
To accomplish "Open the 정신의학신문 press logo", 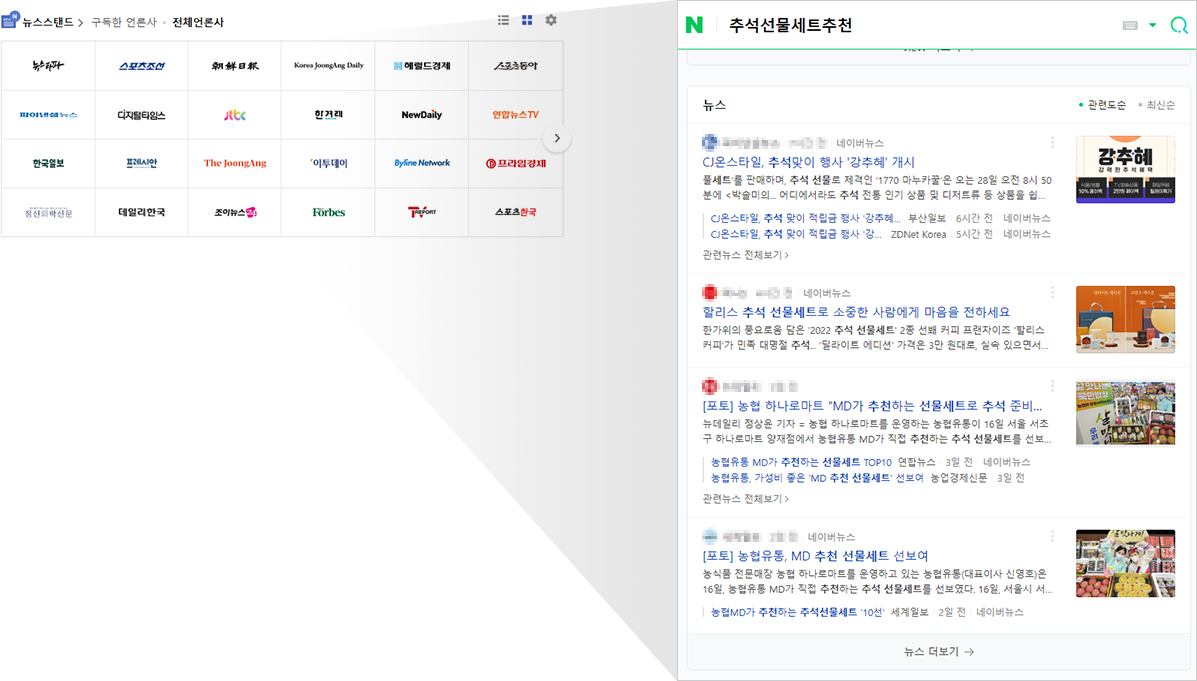I will click(48, 212).
